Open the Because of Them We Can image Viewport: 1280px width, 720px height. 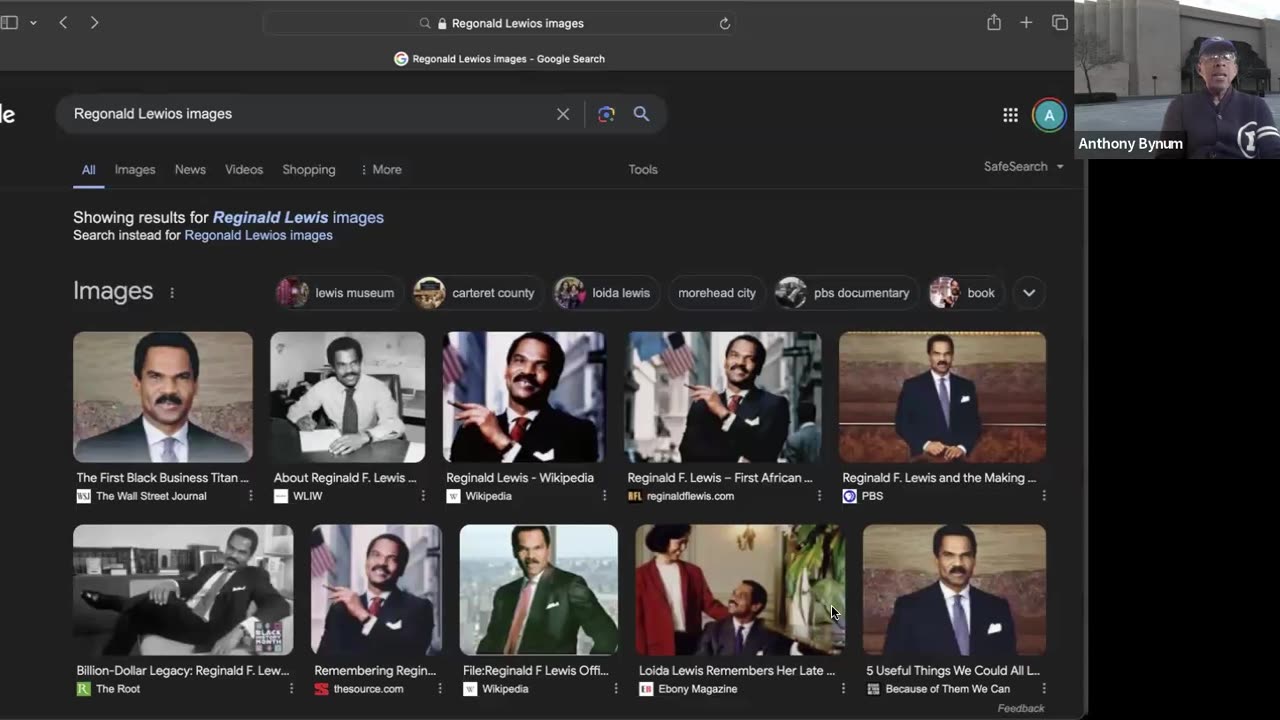[954, 590]
